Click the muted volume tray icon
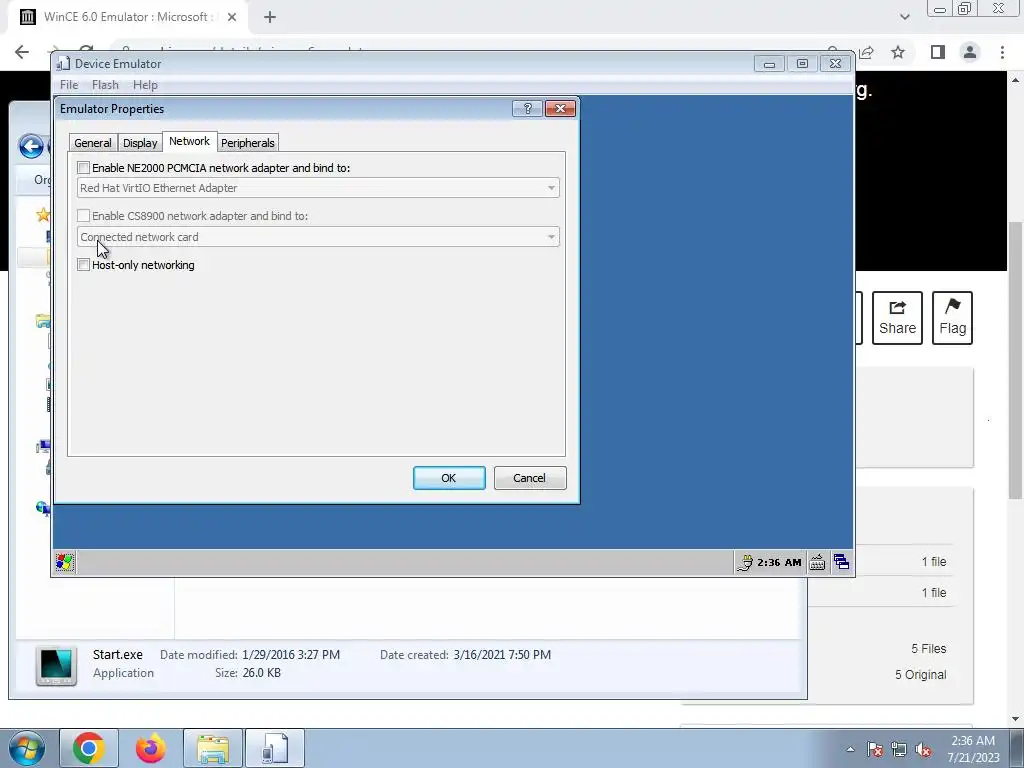1024x768 pixels. click(923, 750)
